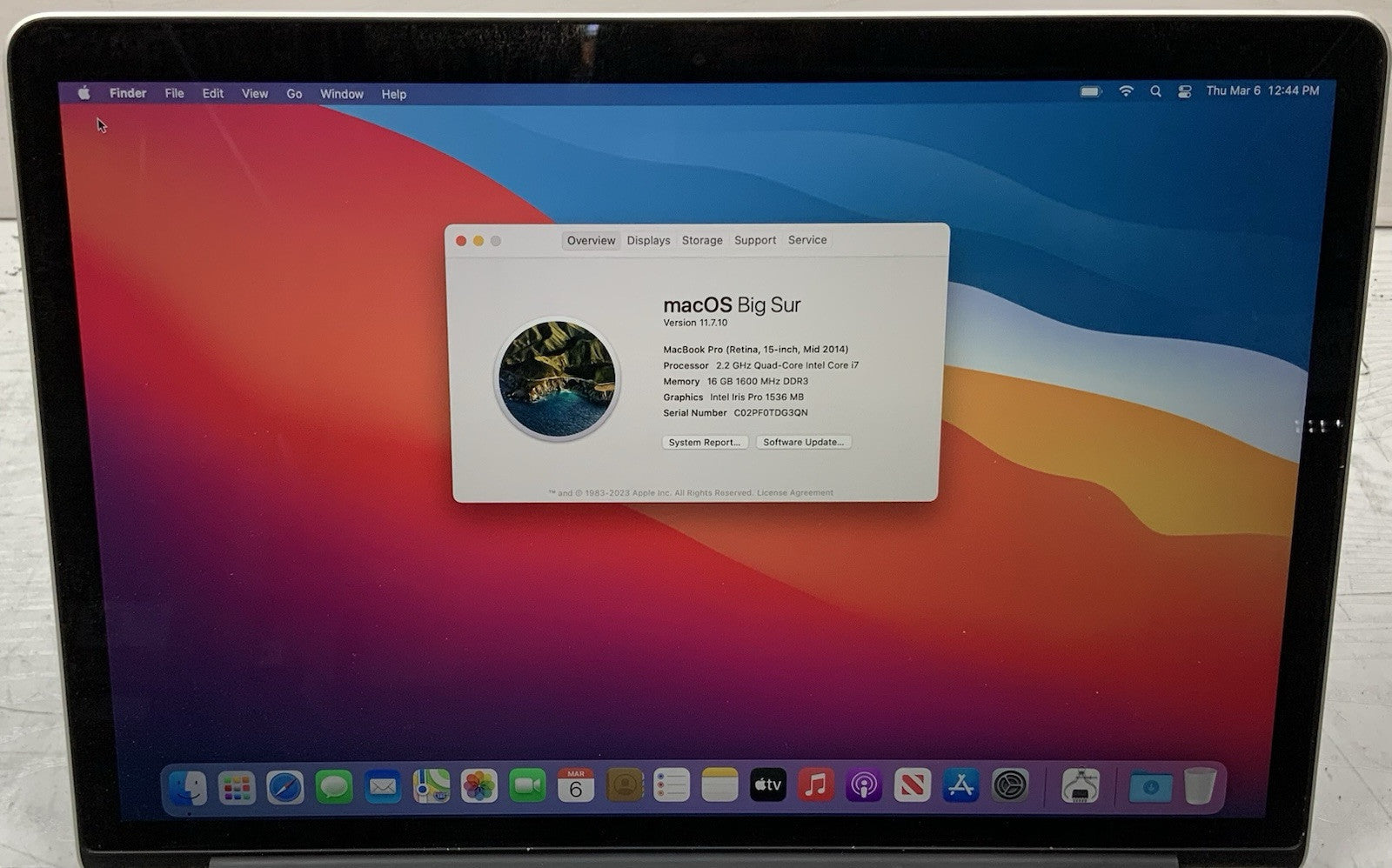
Task: Close the About This Mac window
Action: pos(461,241)
